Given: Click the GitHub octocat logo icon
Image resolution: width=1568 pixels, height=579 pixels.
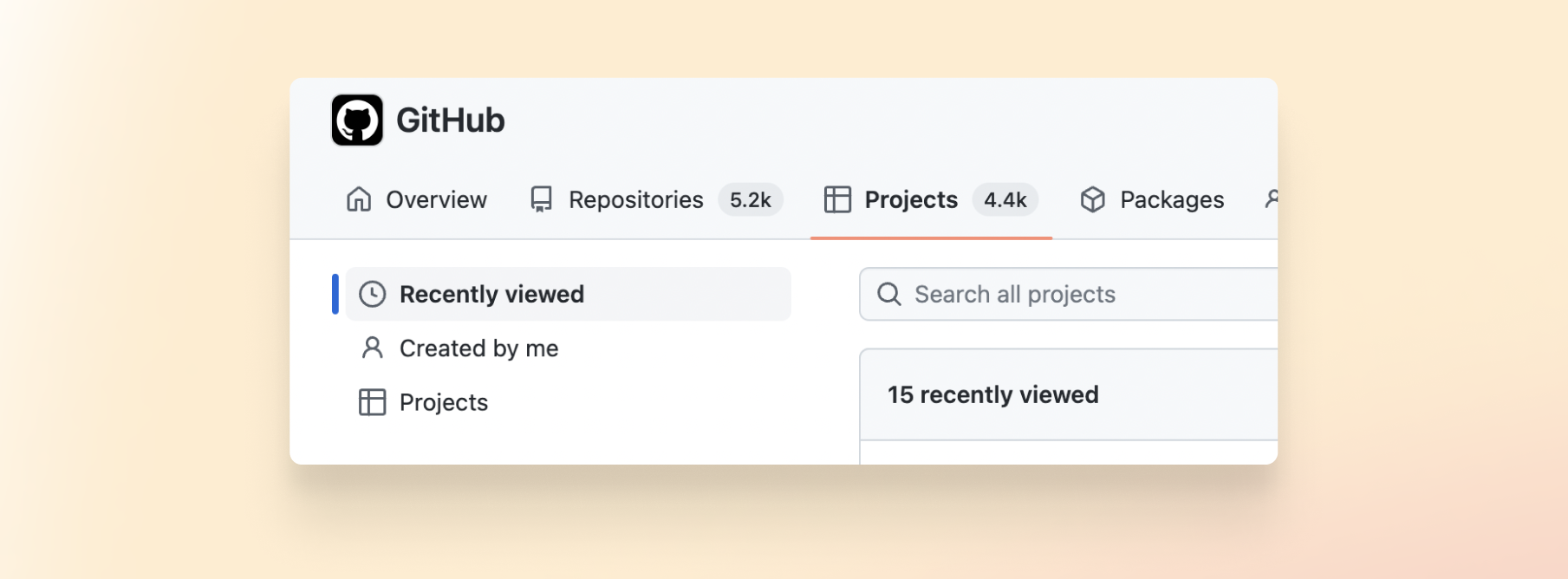Looking at the screenshot, I should coord(356,119).
